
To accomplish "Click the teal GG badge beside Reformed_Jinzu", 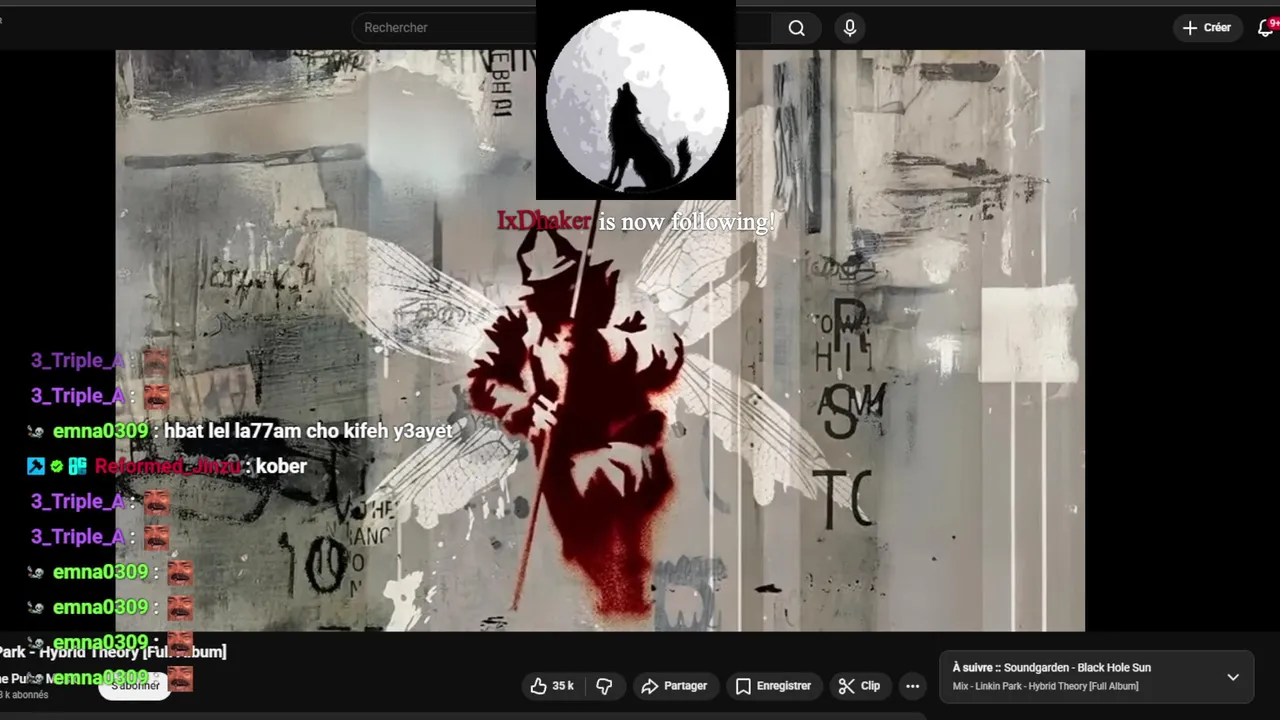I will pyautogui.click(x=78, y=466).
